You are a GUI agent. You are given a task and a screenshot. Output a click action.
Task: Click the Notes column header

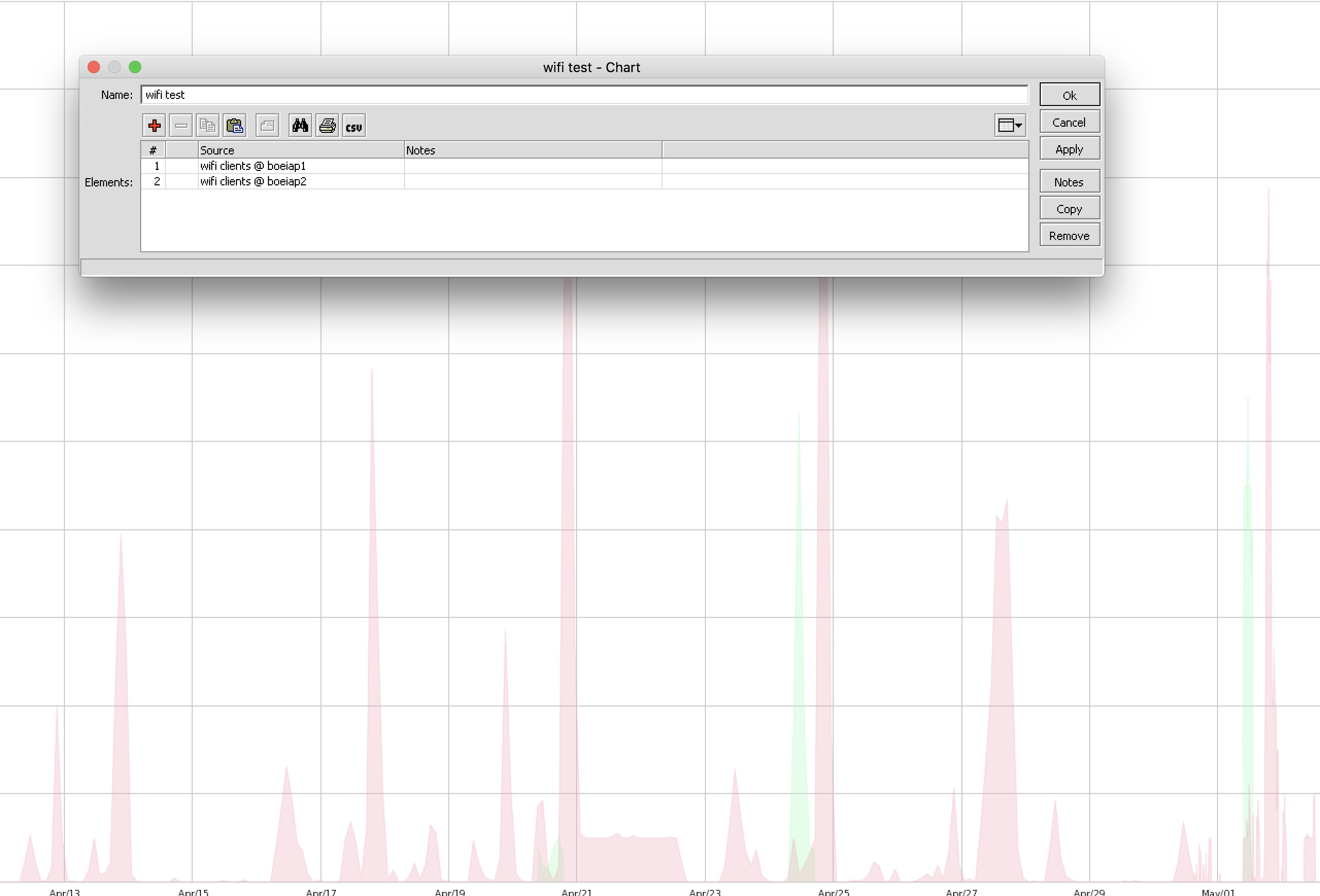point(420,150)
